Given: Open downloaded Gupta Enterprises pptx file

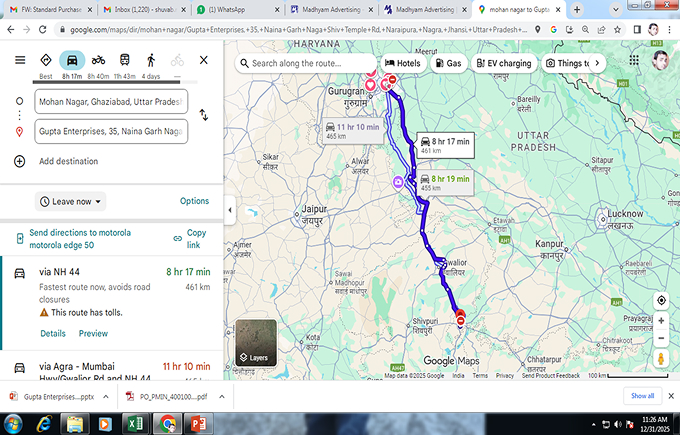Looking at the screenshot, I should click(53, 396).
